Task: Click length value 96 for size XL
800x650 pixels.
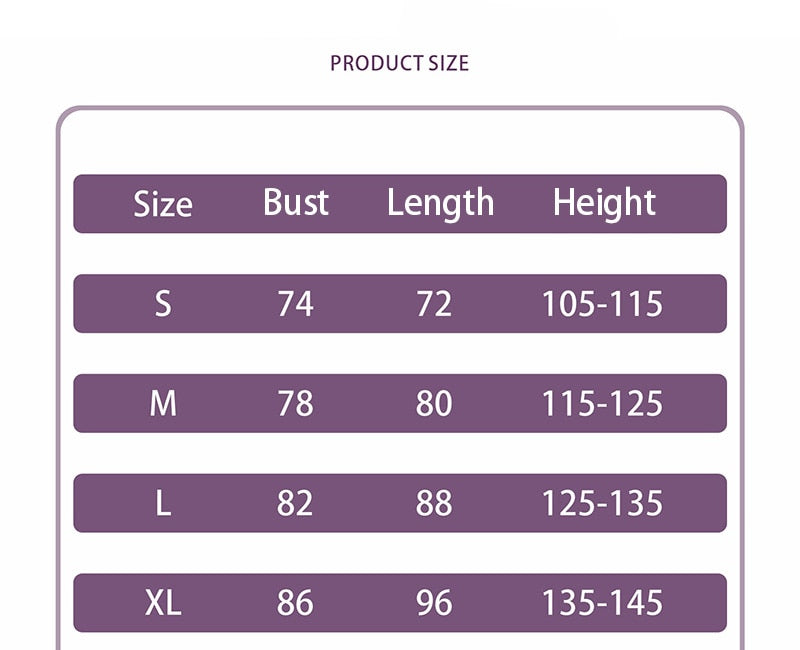Action: [x=434, y=603]
